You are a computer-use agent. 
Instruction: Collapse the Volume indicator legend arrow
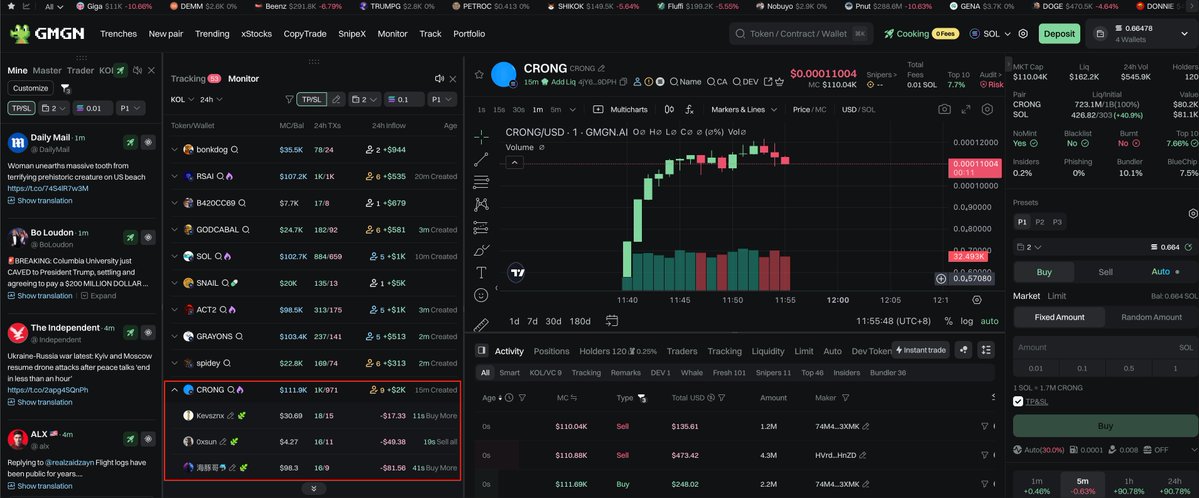pyautogui.click(x=515, y=161)
